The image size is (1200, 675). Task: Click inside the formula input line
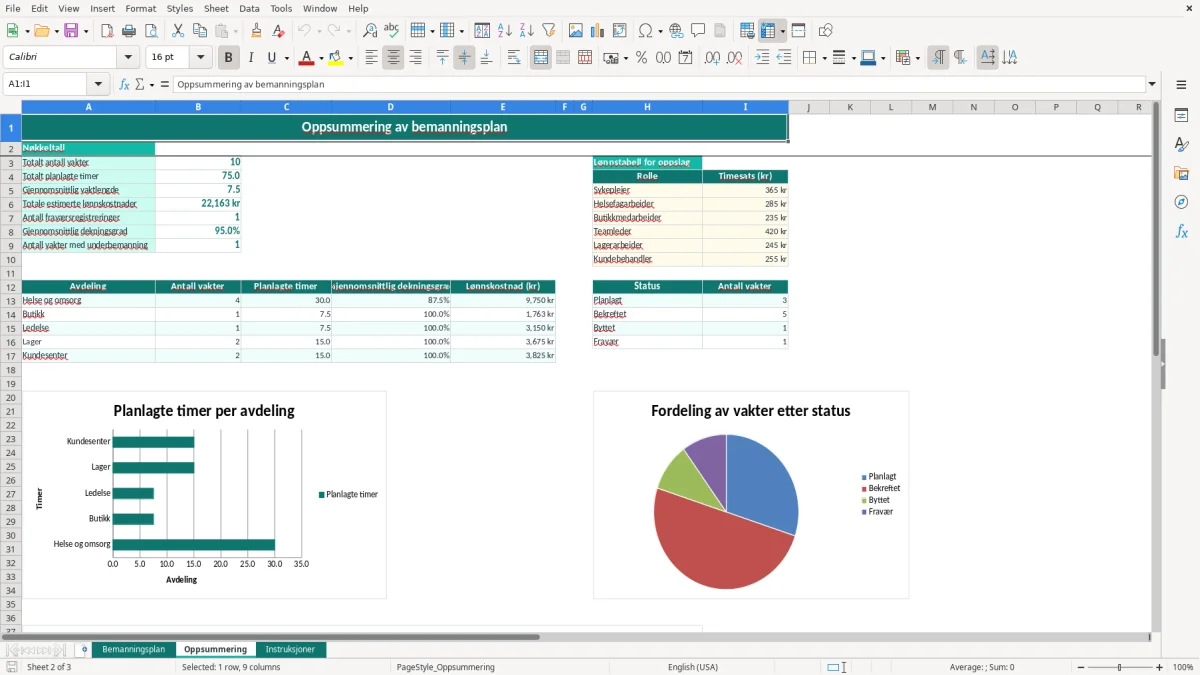coord(659,84)
